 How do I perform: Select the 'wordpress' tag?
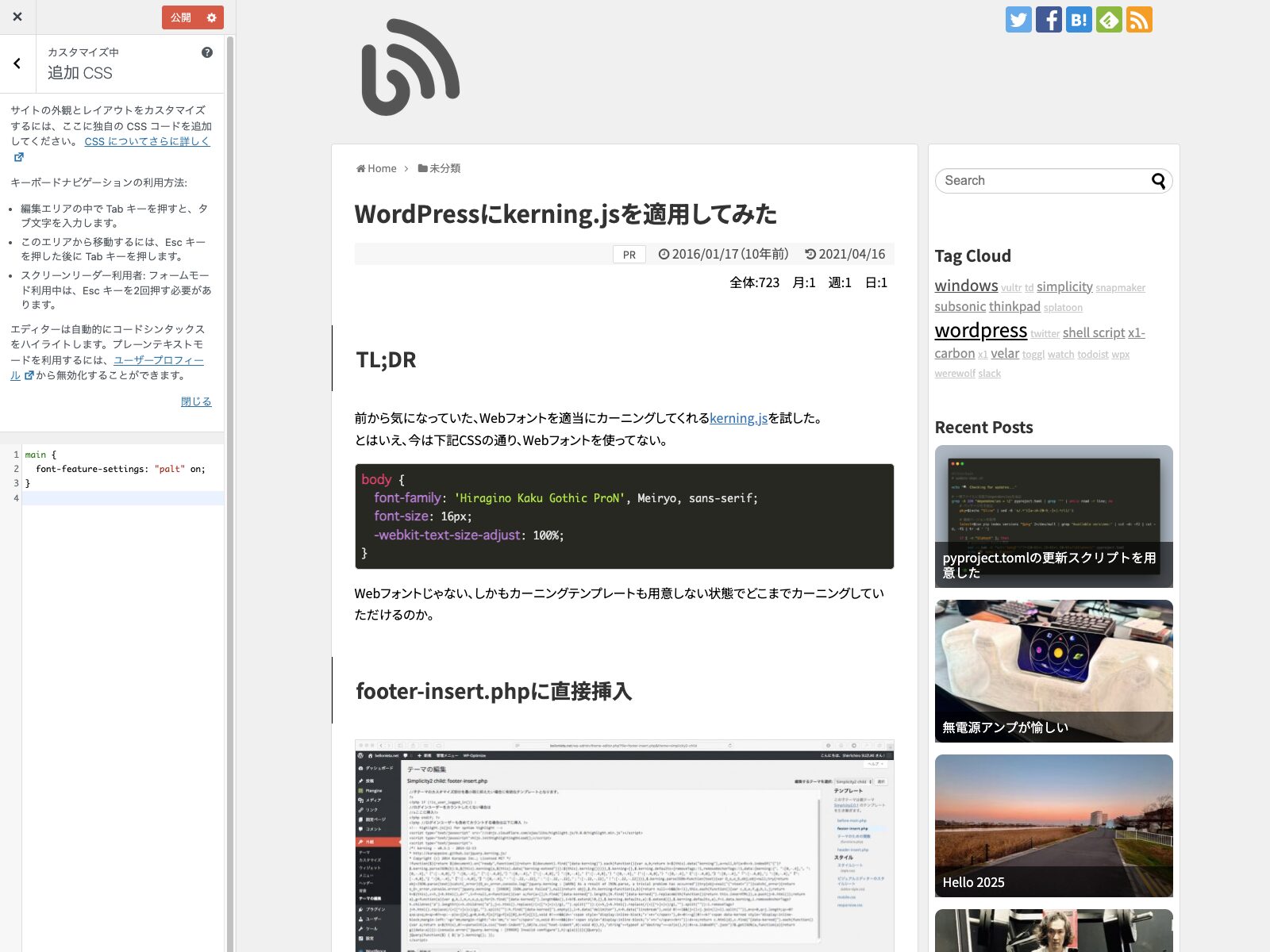[x=981, y=330]
